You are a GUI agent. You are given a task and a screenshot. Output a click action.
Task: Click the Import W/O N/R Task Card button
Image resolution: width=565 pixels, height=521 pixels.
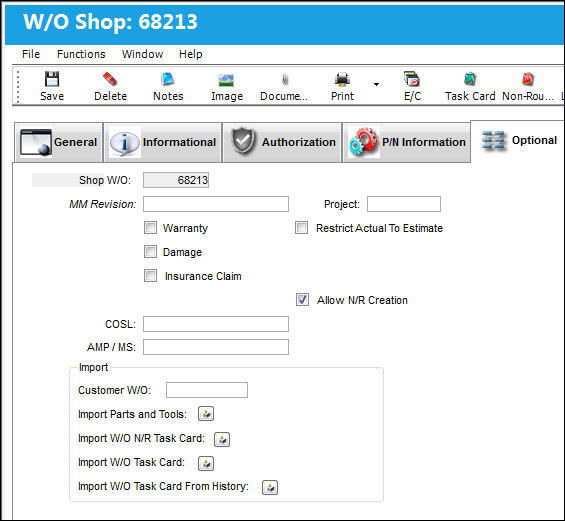pyautogui.click(x=222, y=439)
